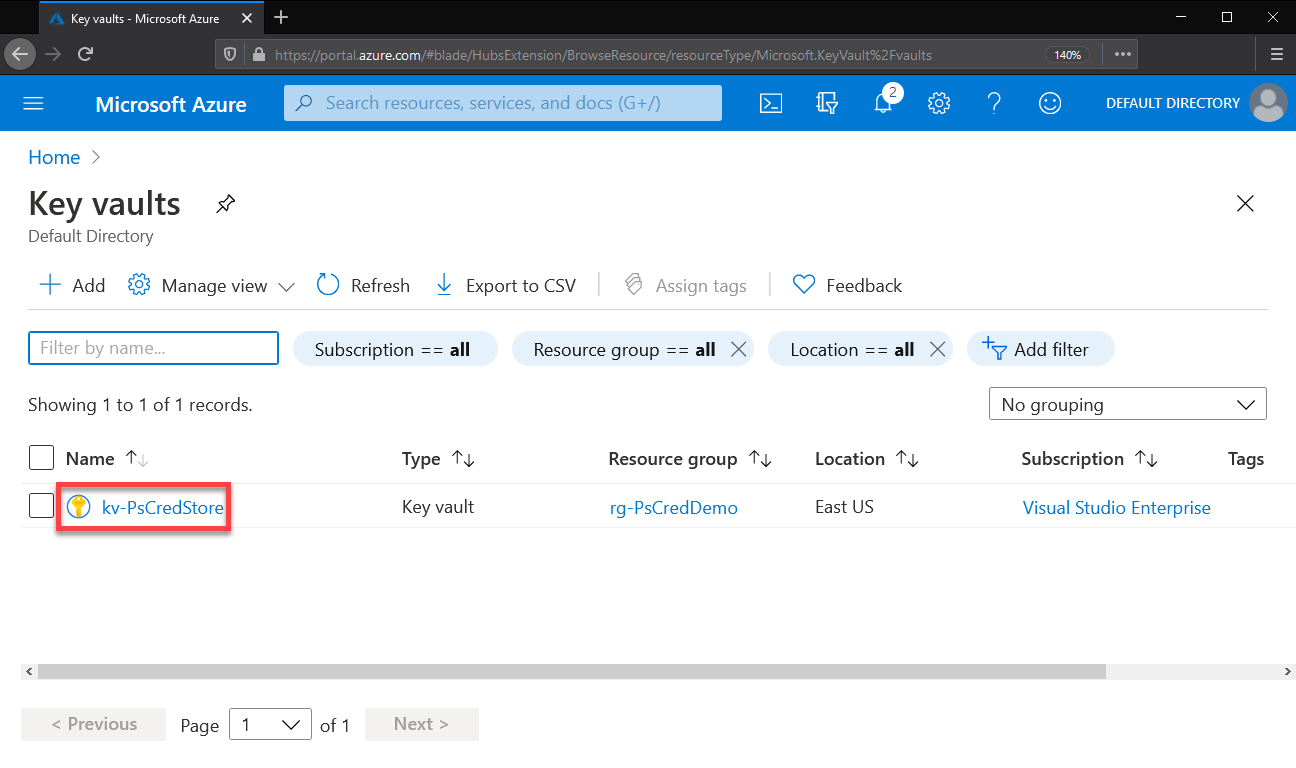Open Cloud Shell from the top bar
The width and height of the screenshot is (1296, 768).
(771, 103)
